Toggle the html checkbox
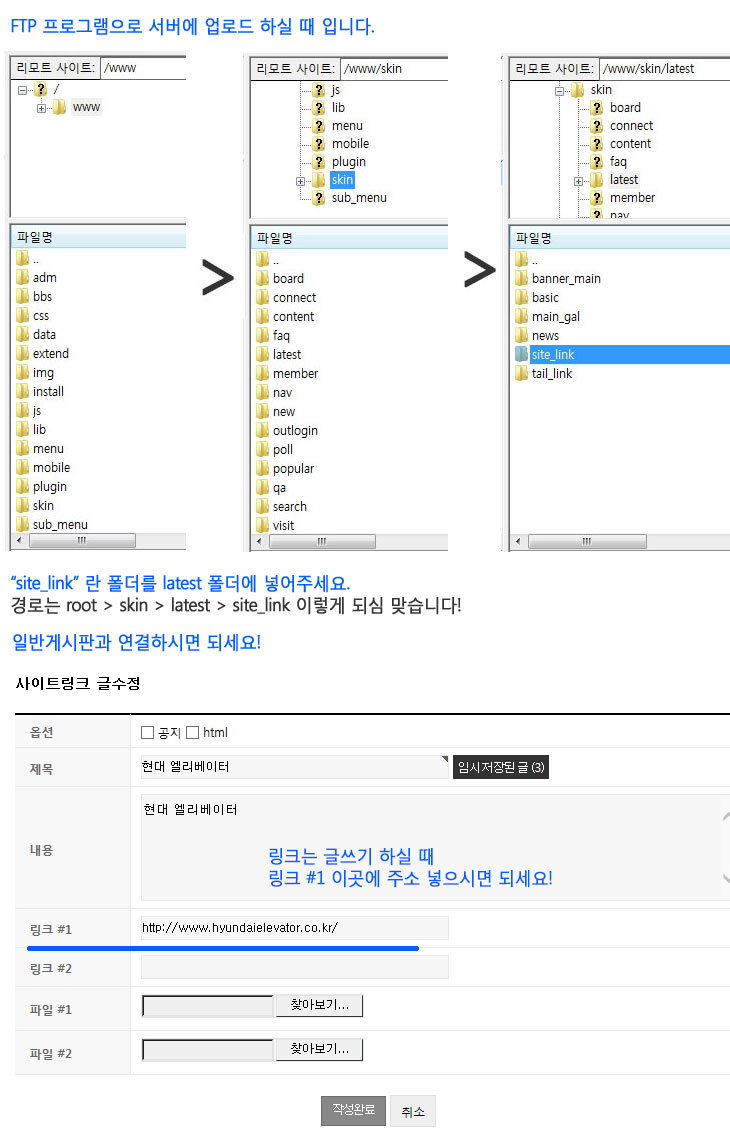The height and width of the screenshot is (1144, 730). coord(193,733)
